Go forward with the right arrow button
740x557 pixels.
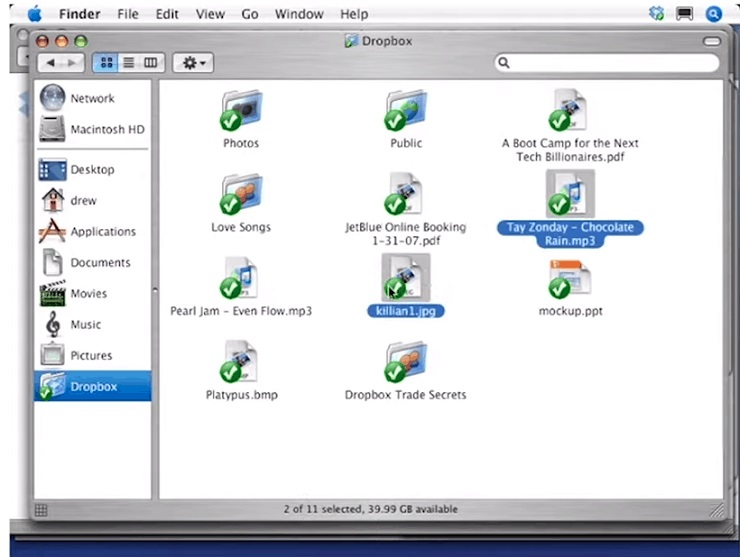[x=72, y=63]
